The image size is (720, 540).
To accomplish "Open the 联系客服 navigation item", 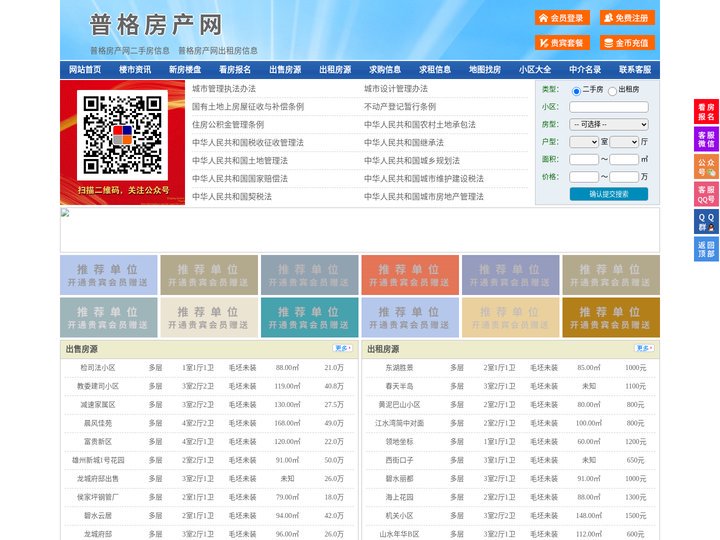I will [x=635, y=70].
